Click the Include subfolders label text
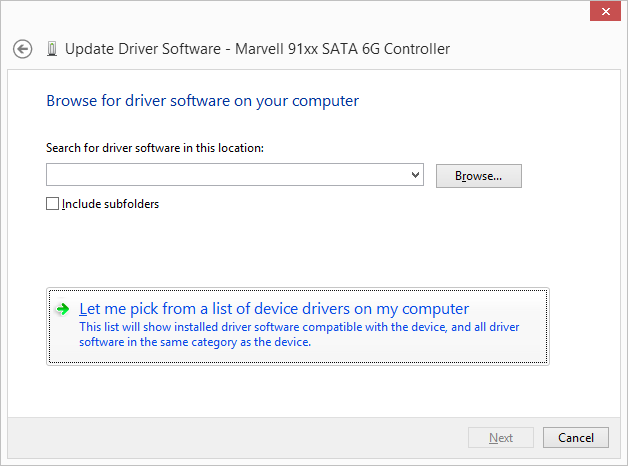 pos(111,204)
